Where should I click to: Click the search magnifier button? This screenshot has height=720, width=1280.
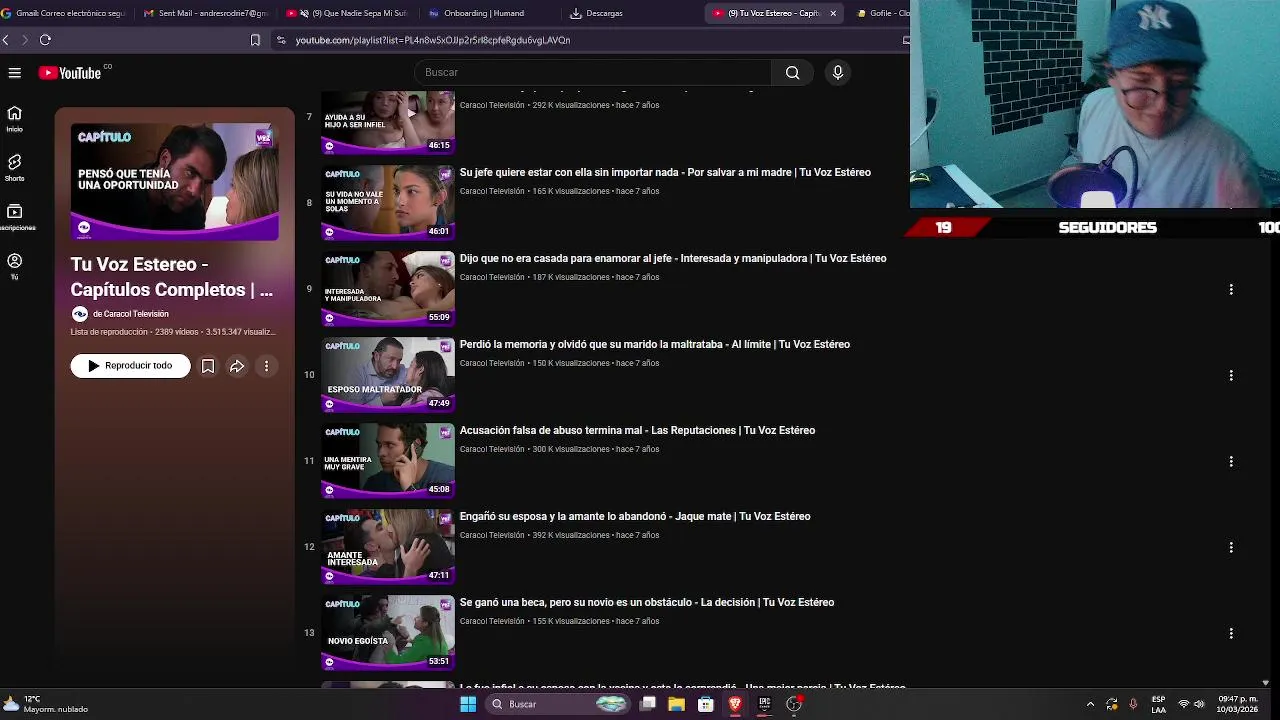[792, 72]
